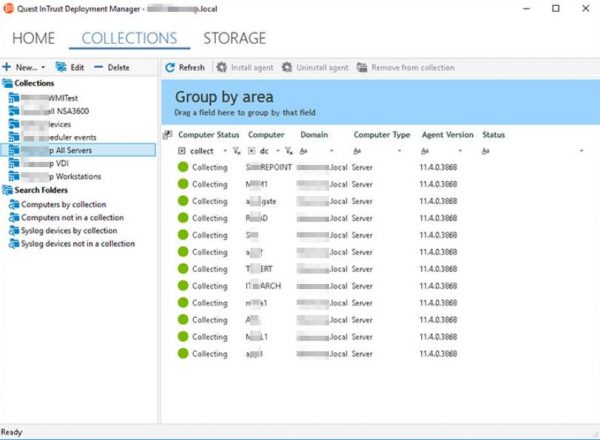Switch to the HOME tab
The image size is (600, 440).
[x=33, y=39]
